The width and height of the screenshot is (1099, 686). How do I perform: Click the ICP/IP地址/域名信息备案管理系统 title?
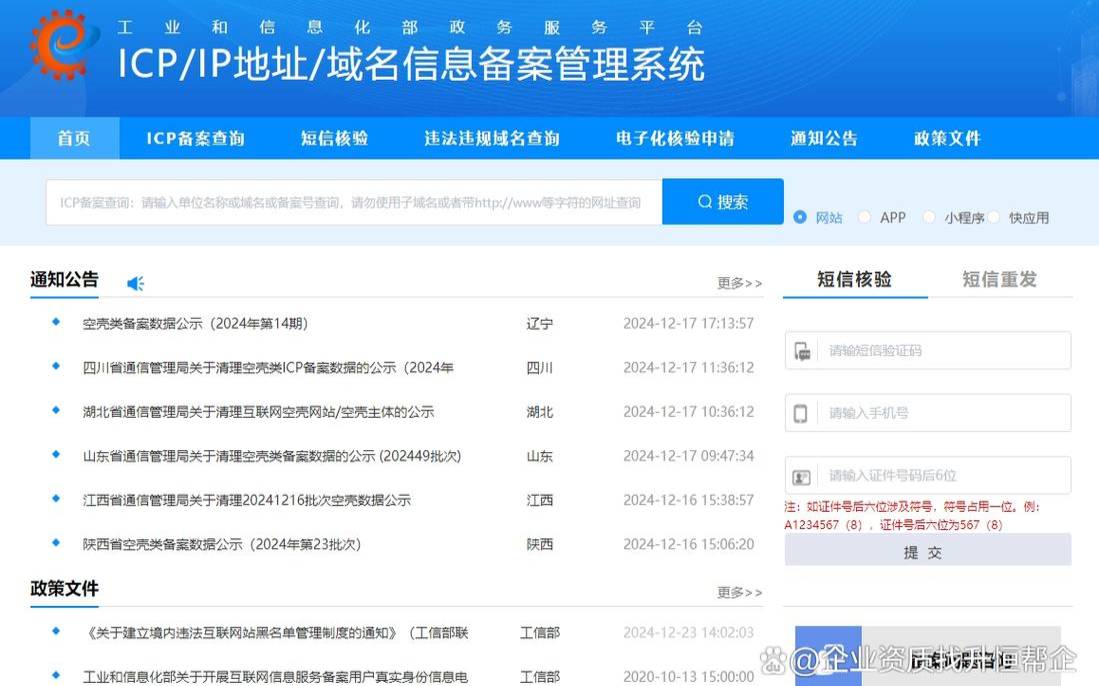pyautogui.click(x=411, y=64)
